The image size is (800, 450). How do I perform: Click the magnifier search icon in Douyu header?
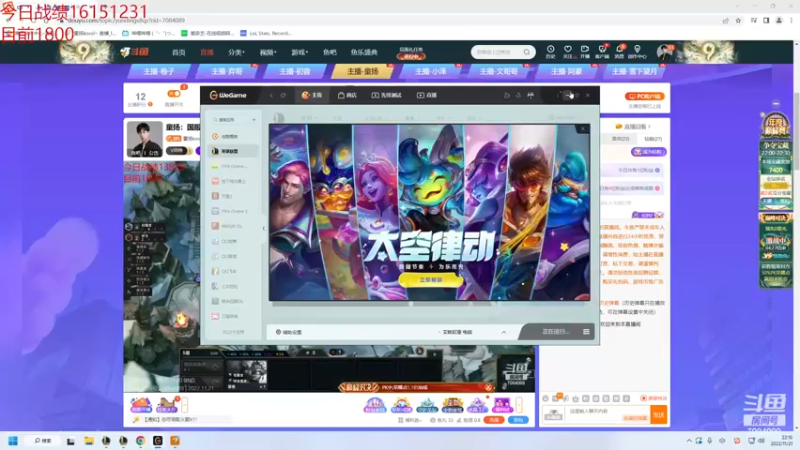tap(527, 52)
